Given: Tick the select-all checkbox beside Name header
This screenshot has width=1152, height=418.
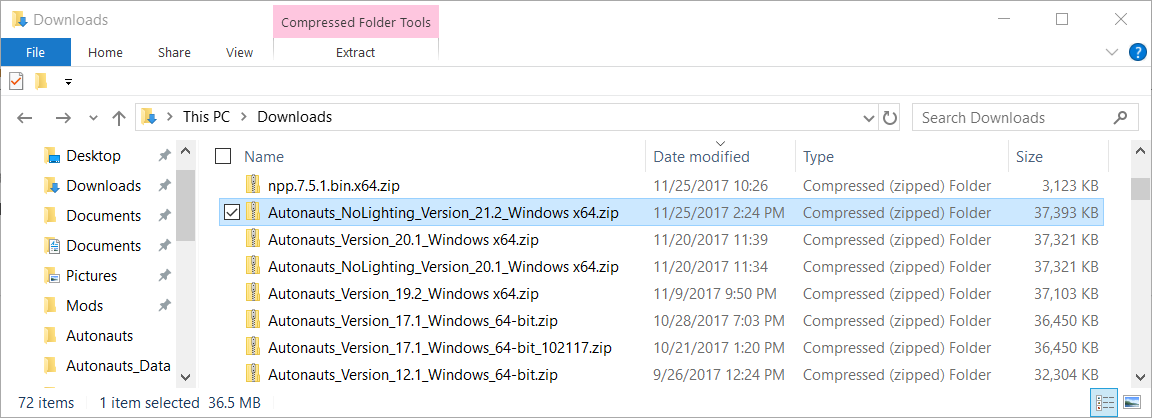Looking at the screenshot, I should coord(223,156).
